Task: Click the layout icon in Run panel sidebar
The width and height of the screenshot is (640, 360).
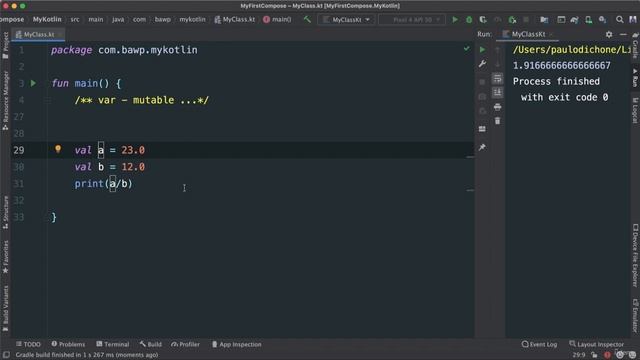Action: [x=482, y=129]
